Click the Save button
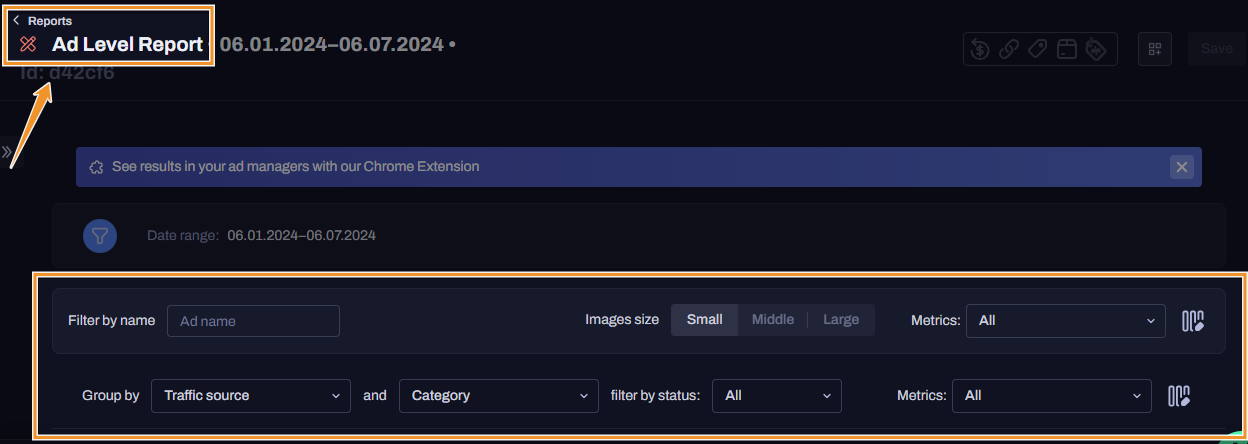Screen dimensions: 1248x444 (x=1216, y=49)
